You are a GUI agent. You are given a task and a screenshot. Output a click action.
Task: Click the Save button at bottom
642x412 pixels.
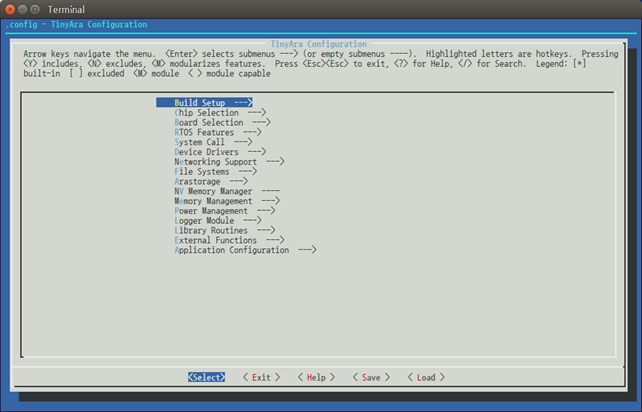(370, 378)
